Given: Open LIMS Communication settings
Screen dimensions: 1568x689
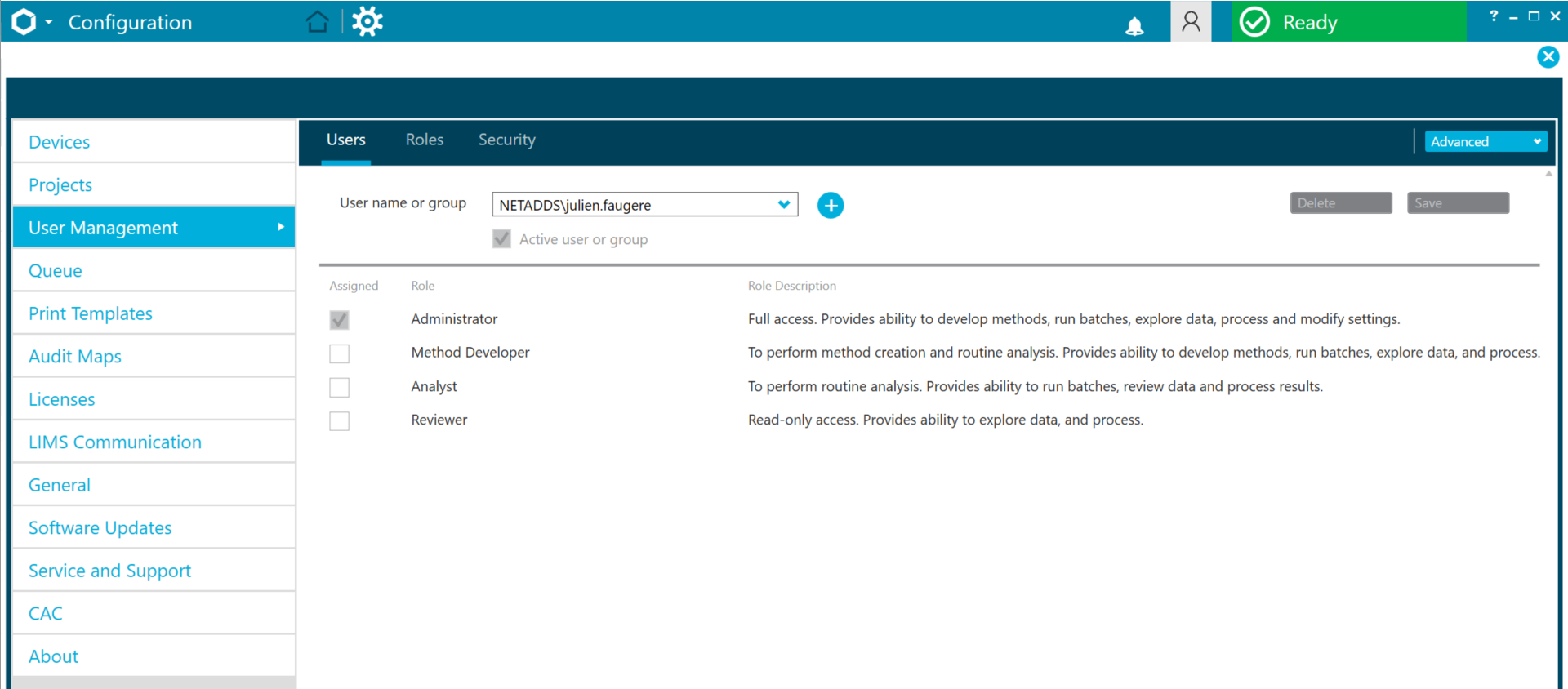Looking at the screenshot, I should click(115, 442).
